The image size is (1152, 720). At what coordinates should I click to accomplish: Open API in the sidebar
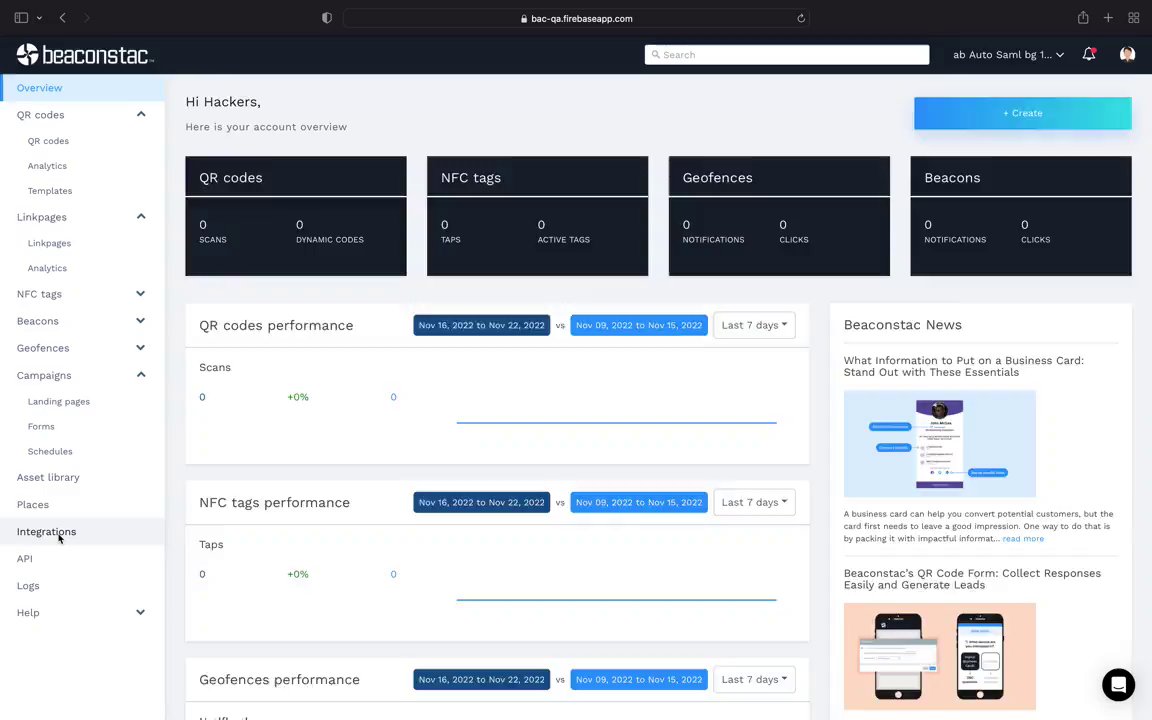(x=25, y=559)
